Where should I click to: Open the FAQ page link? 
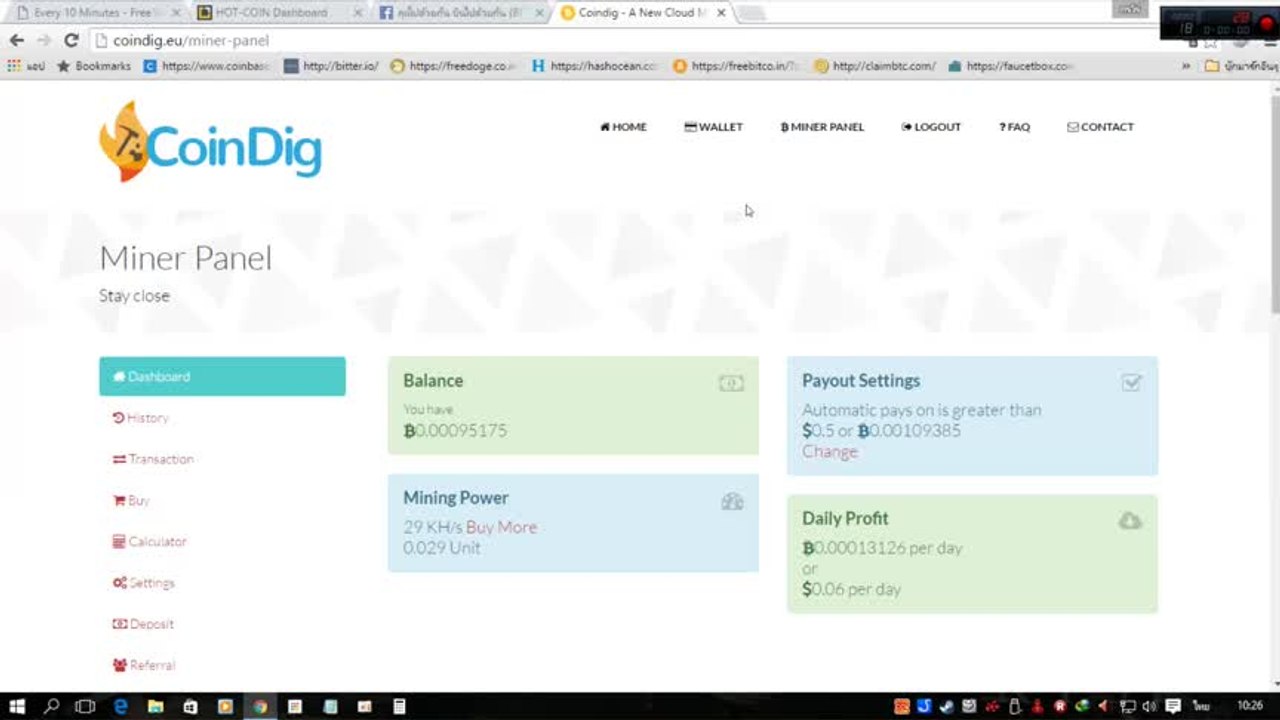coord(1014,127)
